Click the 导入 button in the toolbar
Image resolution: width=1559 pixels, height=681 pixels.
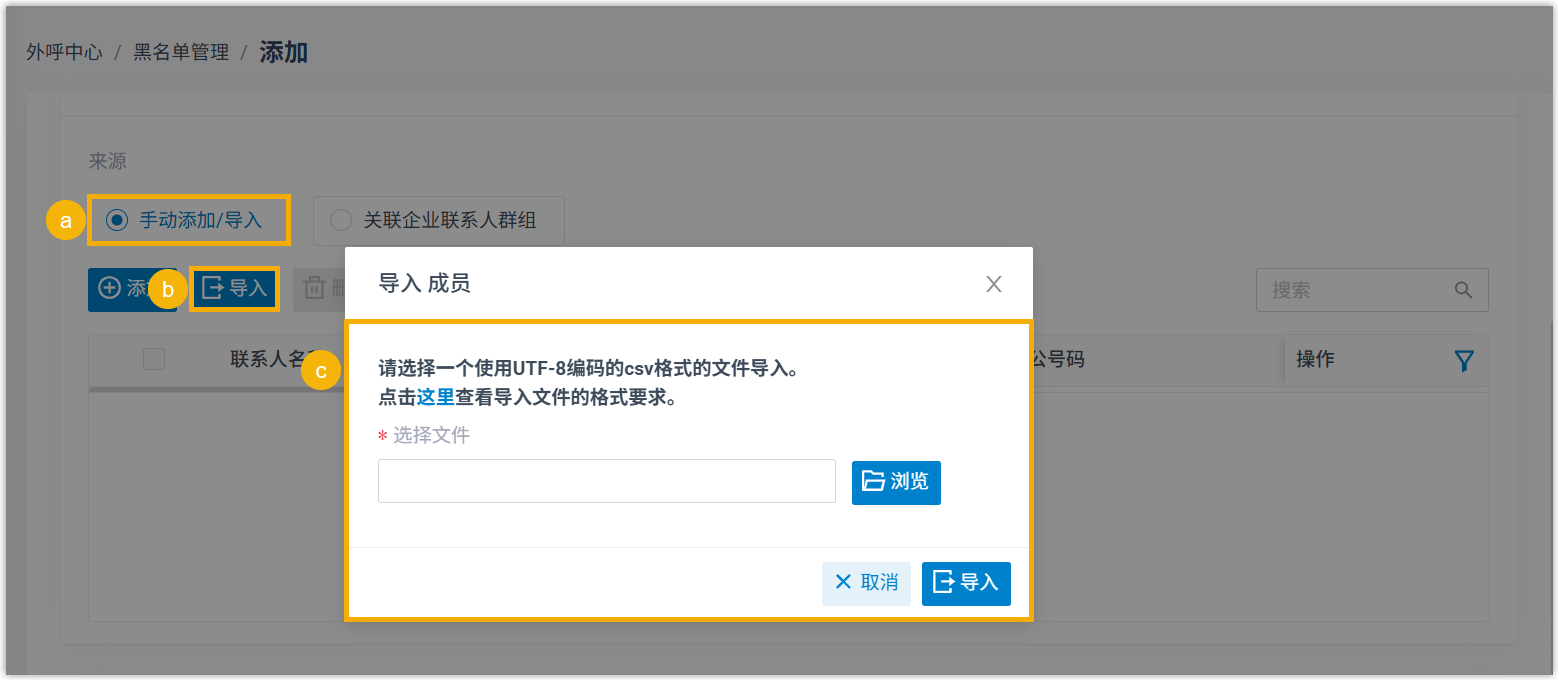tap(235, 289)
